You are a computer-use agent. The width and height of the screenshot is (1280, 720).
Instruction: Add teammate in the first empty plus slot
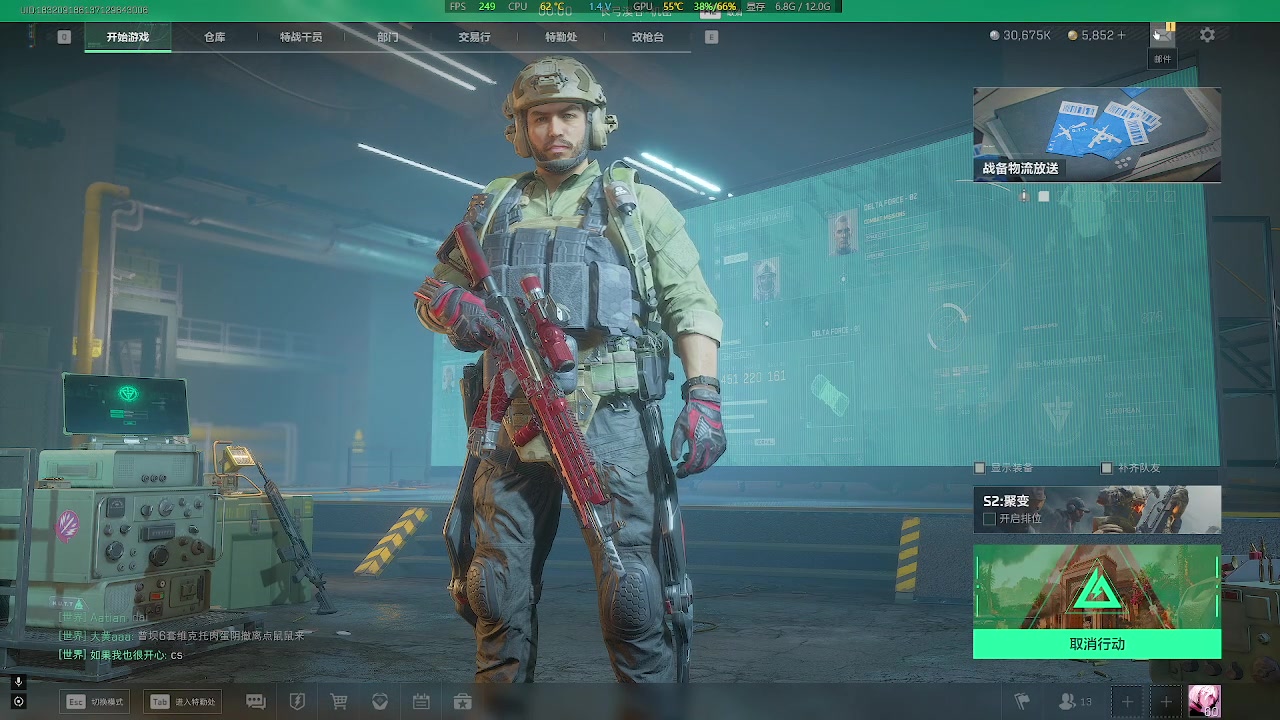pos(1127,702)
